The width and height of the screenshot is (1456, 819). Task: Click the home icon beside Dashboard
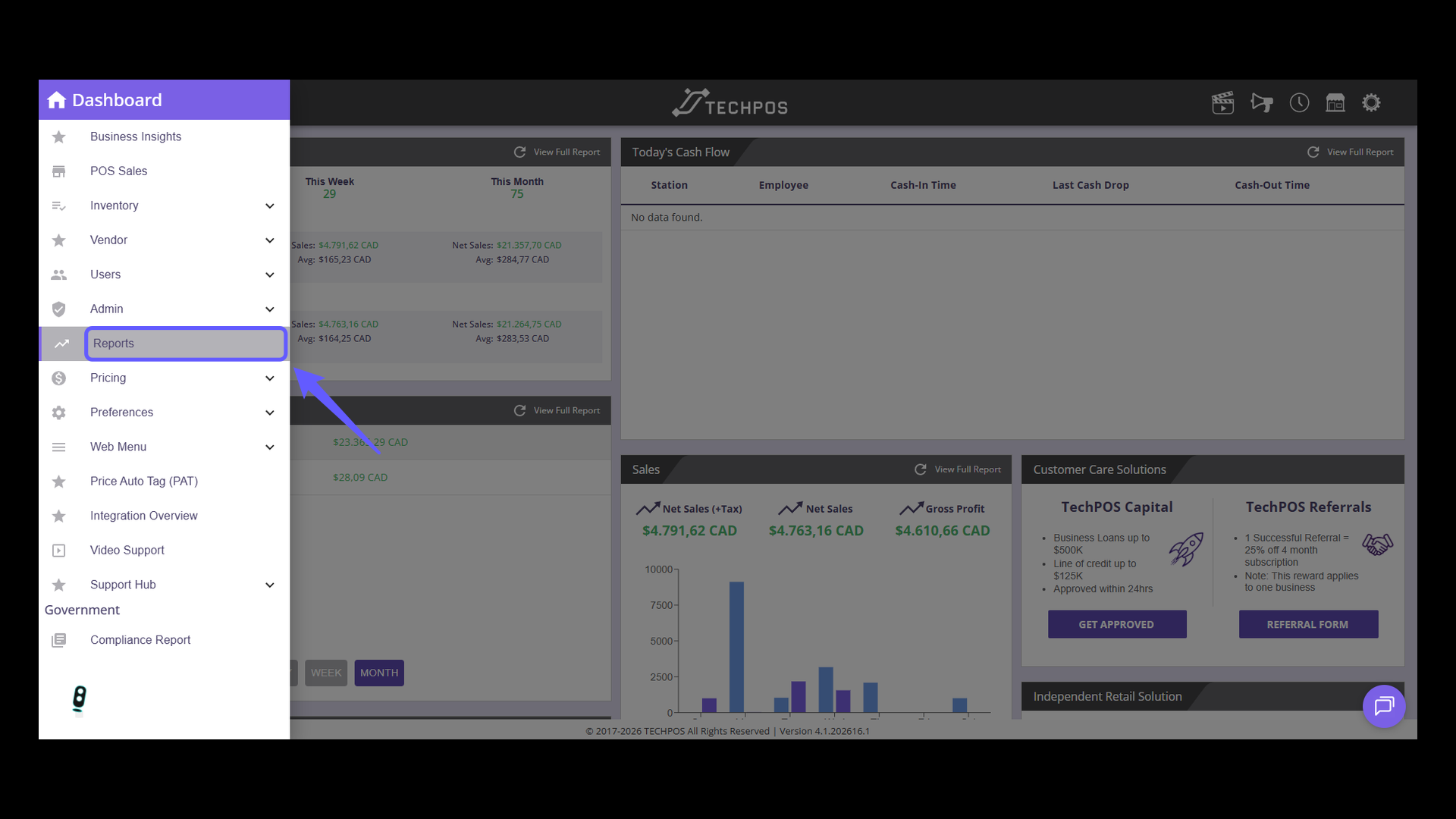coord(57,99)
